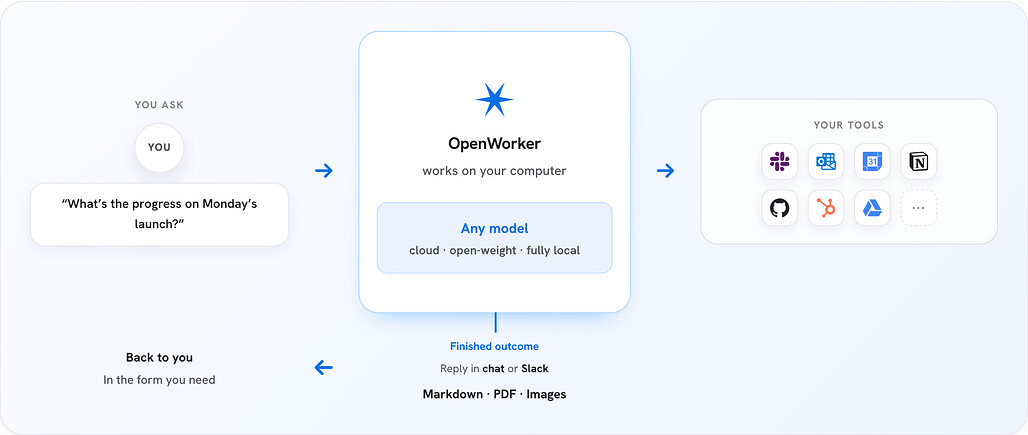The height and width of the screenshot is (435, 1028).
Task: Open the GitHub tool icon
Action: pos(780,208)
